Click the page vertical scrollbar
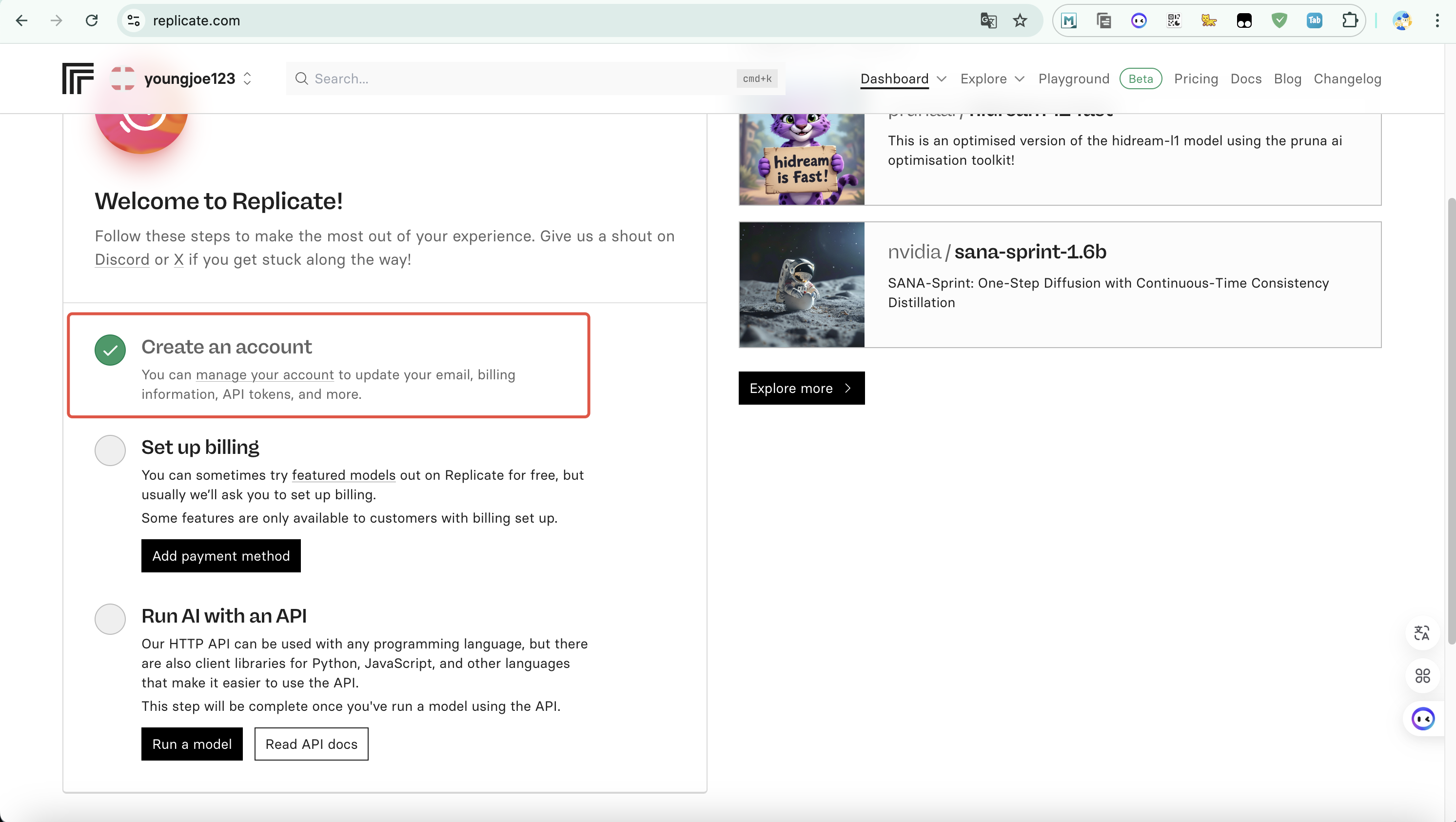Screen dimensions: 1456x822 [1451, 421]
